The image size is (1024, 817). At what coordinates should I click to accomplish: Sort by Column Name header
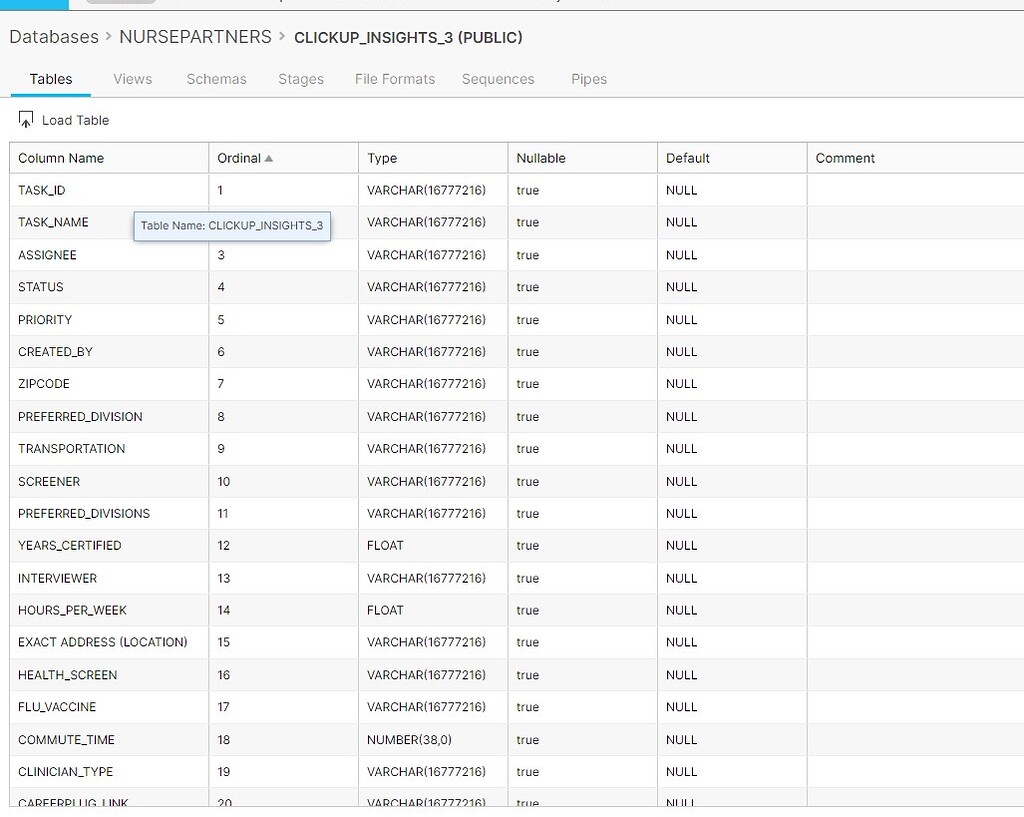click(x=61, y=158)
